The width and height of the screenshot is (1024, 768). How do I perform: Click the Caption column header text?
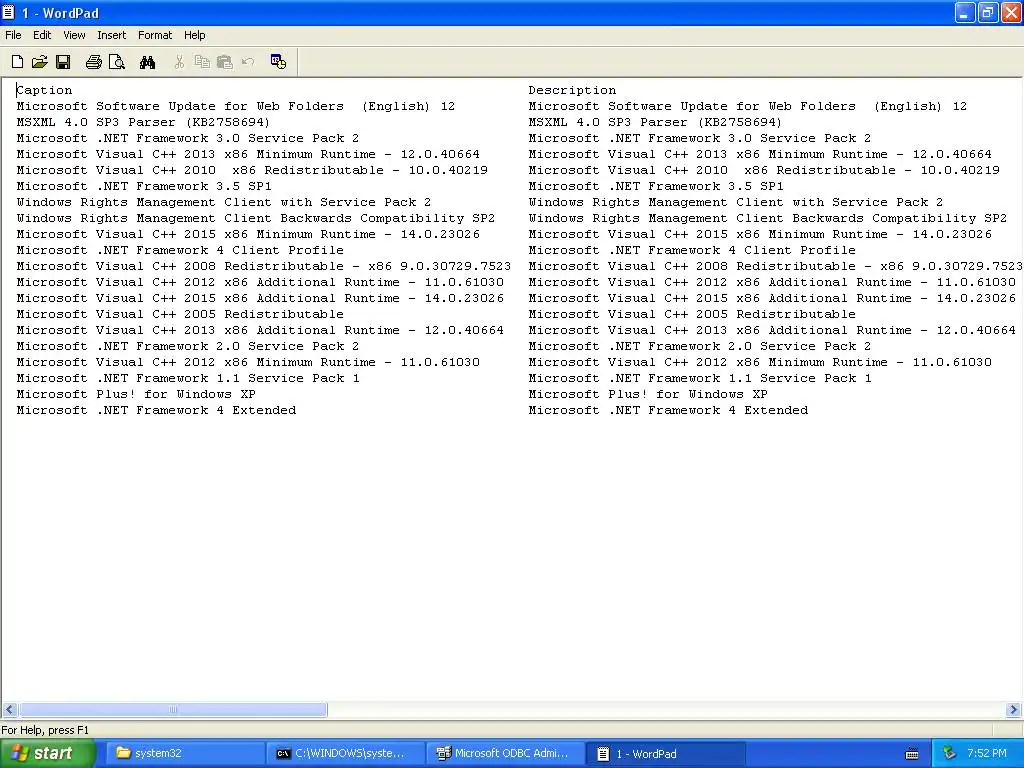click(44, 90)
